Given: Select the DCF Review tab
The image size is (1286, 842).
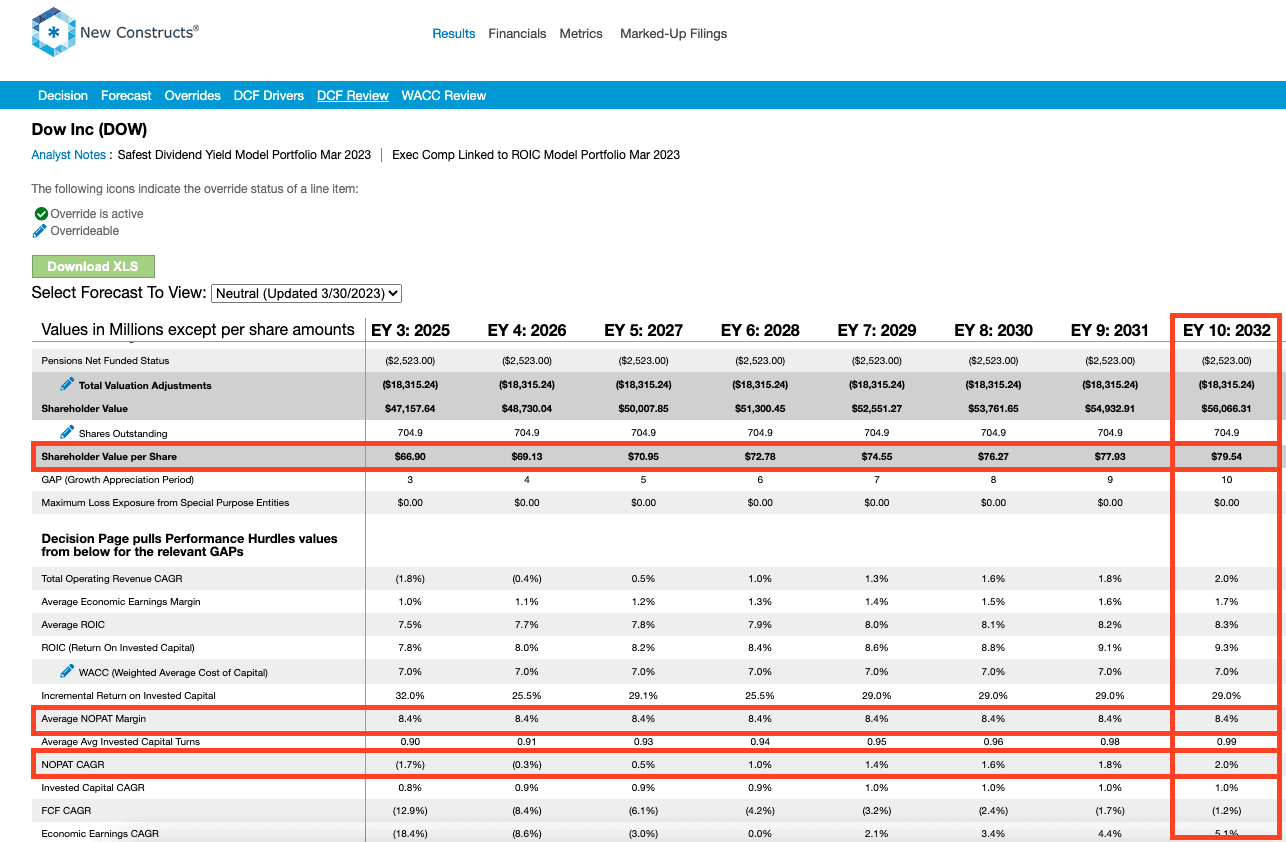Looking at the screenshot, I should click(353, 96).
